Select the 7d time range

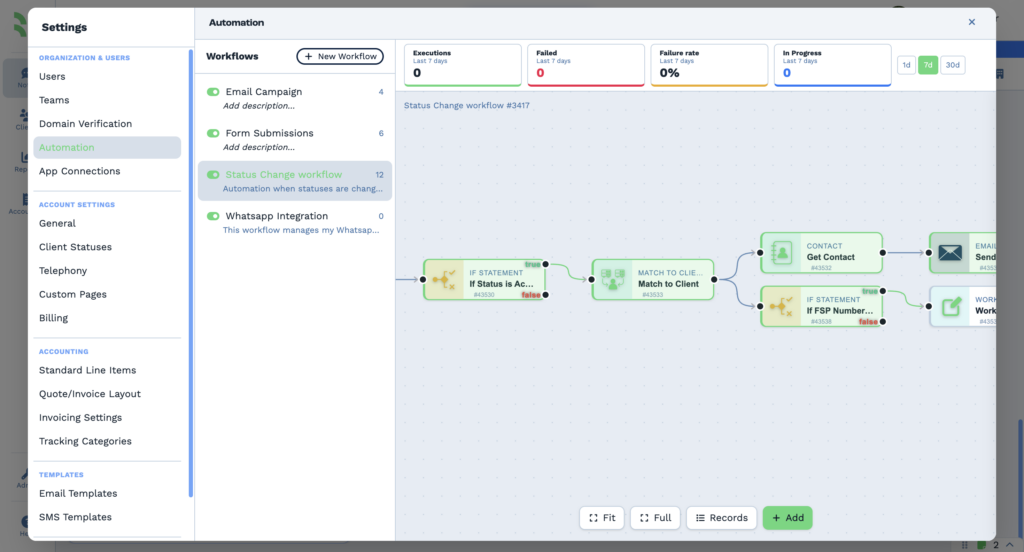click(x=927, y=65)
